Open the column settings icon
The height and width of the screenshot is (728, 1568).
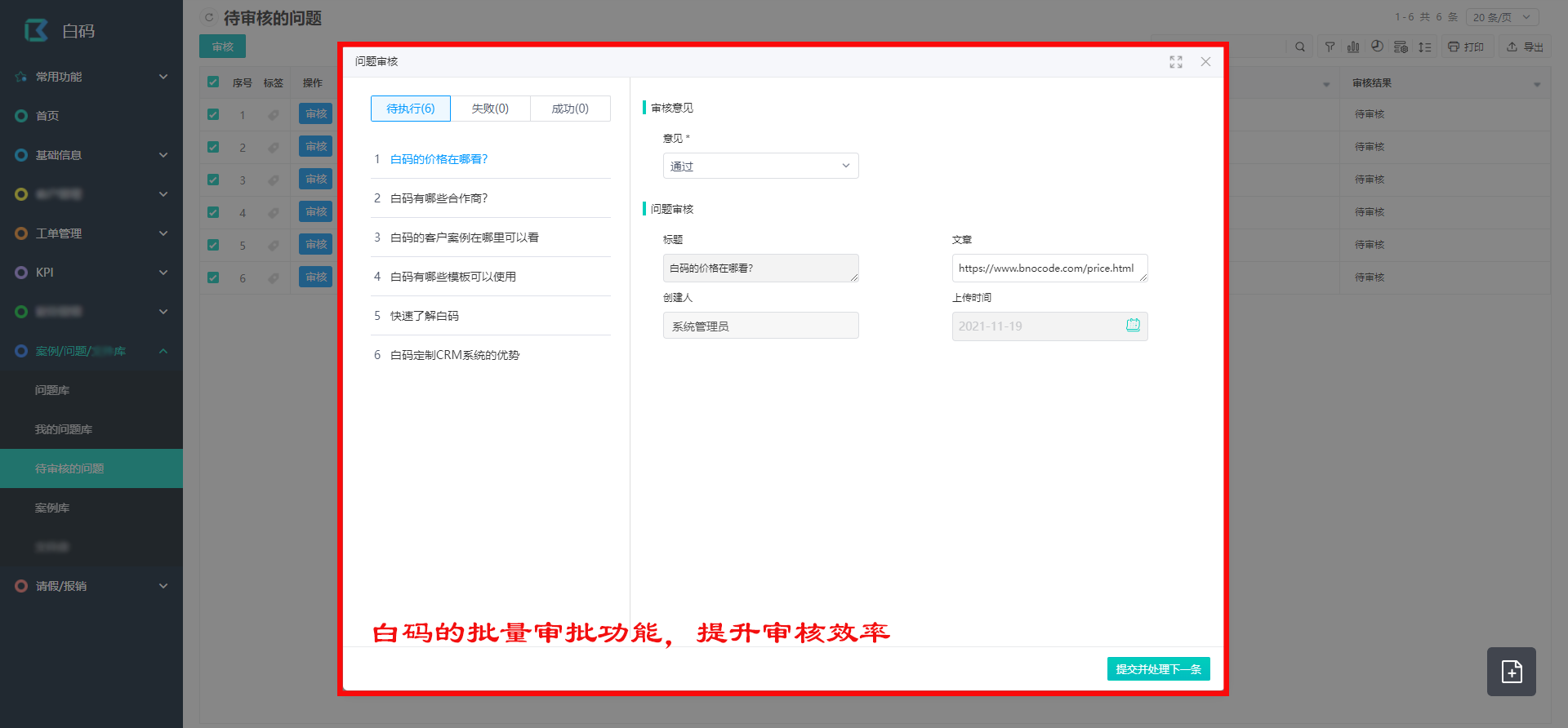click(x=1401, y=47)
